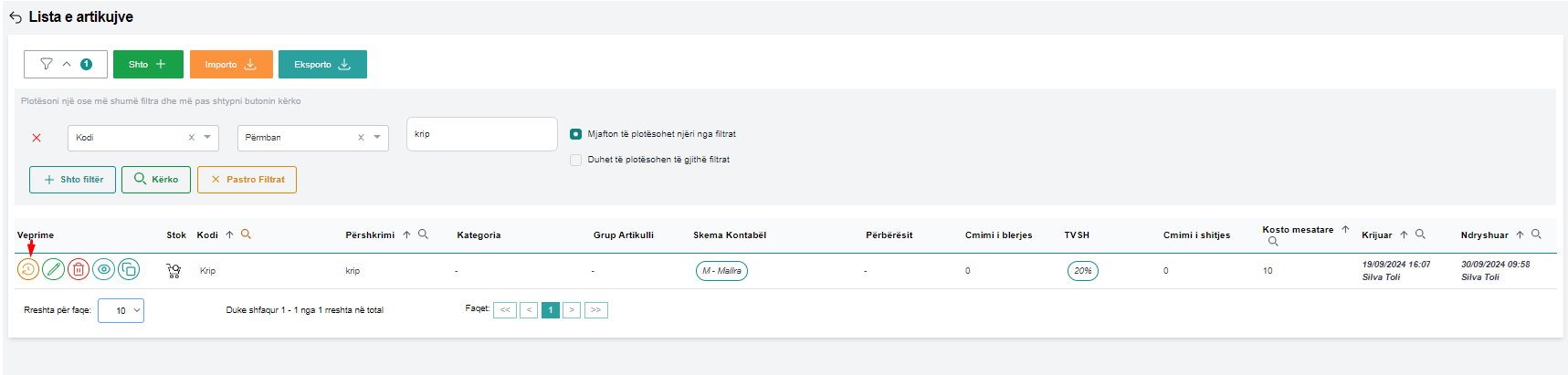Open the Përmban condition dropdown
Viewport: 1568px width, 375px height.
377,138
